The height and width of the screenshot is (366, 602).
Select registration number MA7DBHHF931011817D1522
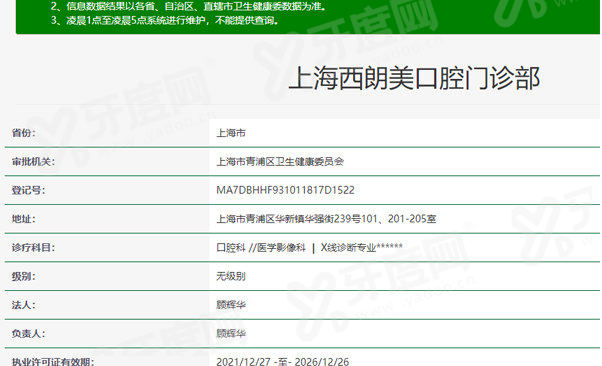coord(285,190)
